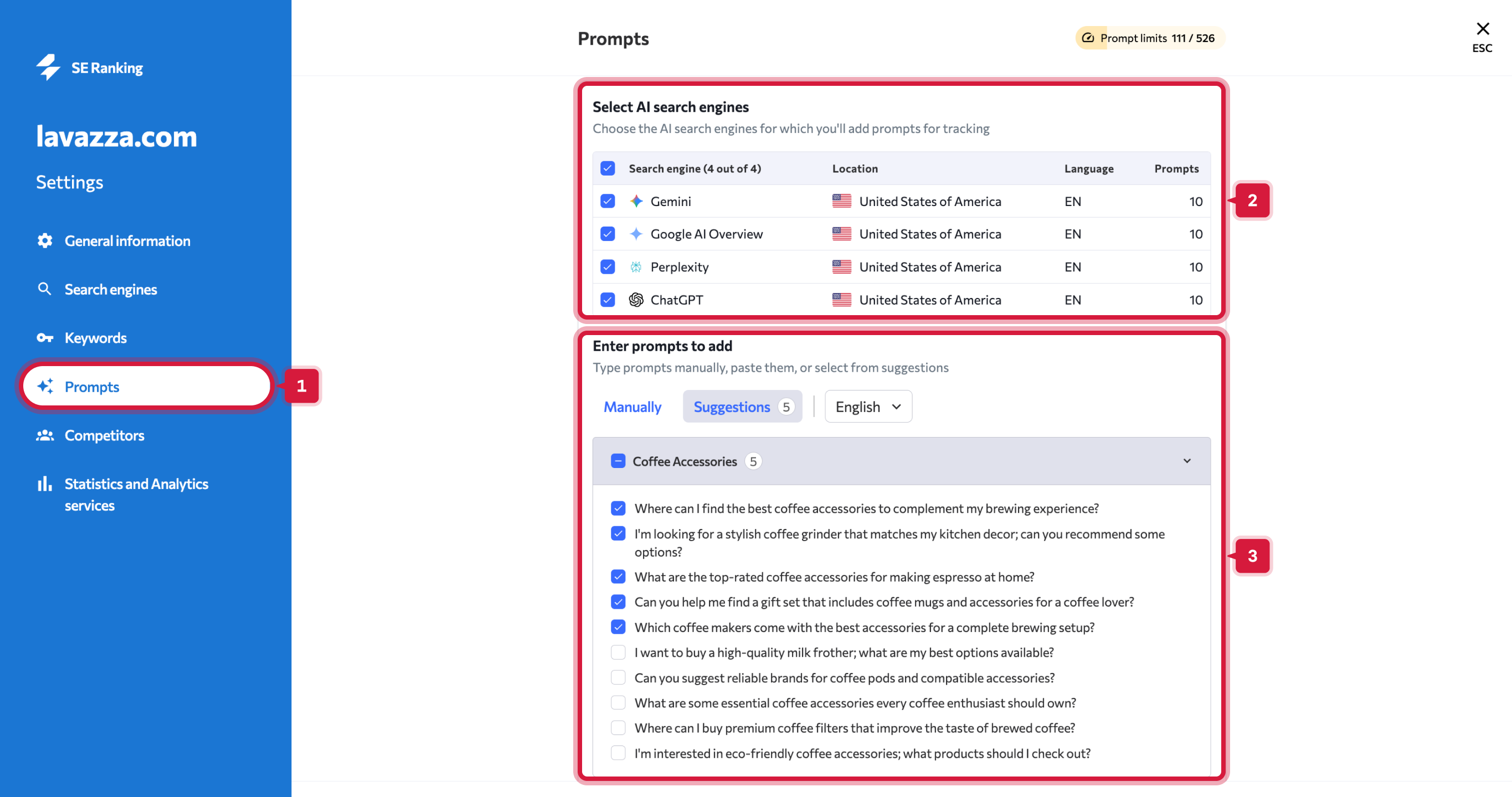Check the eco-friendly coffee accessories prompt
The width and height of the screenshot is (1512, 797).
pyautogui.click(x=618, y=753)
